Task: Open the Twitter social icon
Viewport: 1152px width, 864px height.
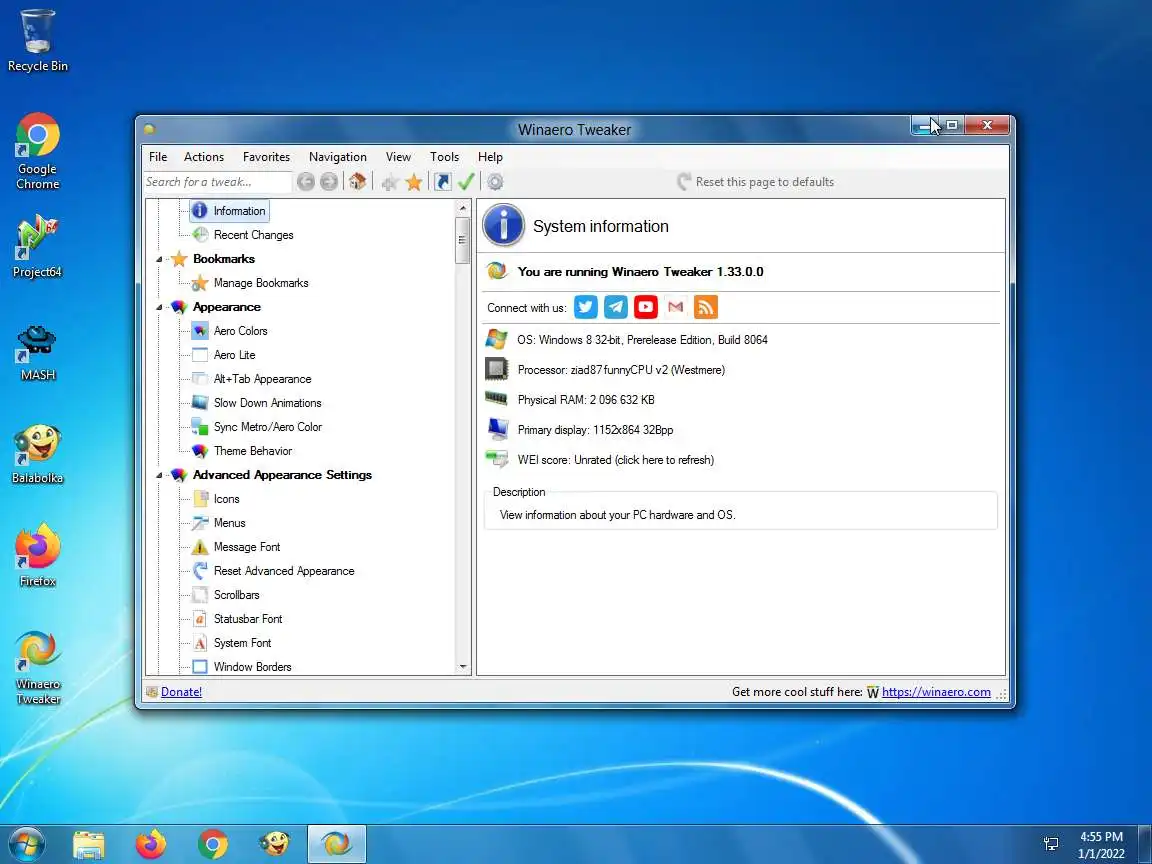Action: point(586,307)
